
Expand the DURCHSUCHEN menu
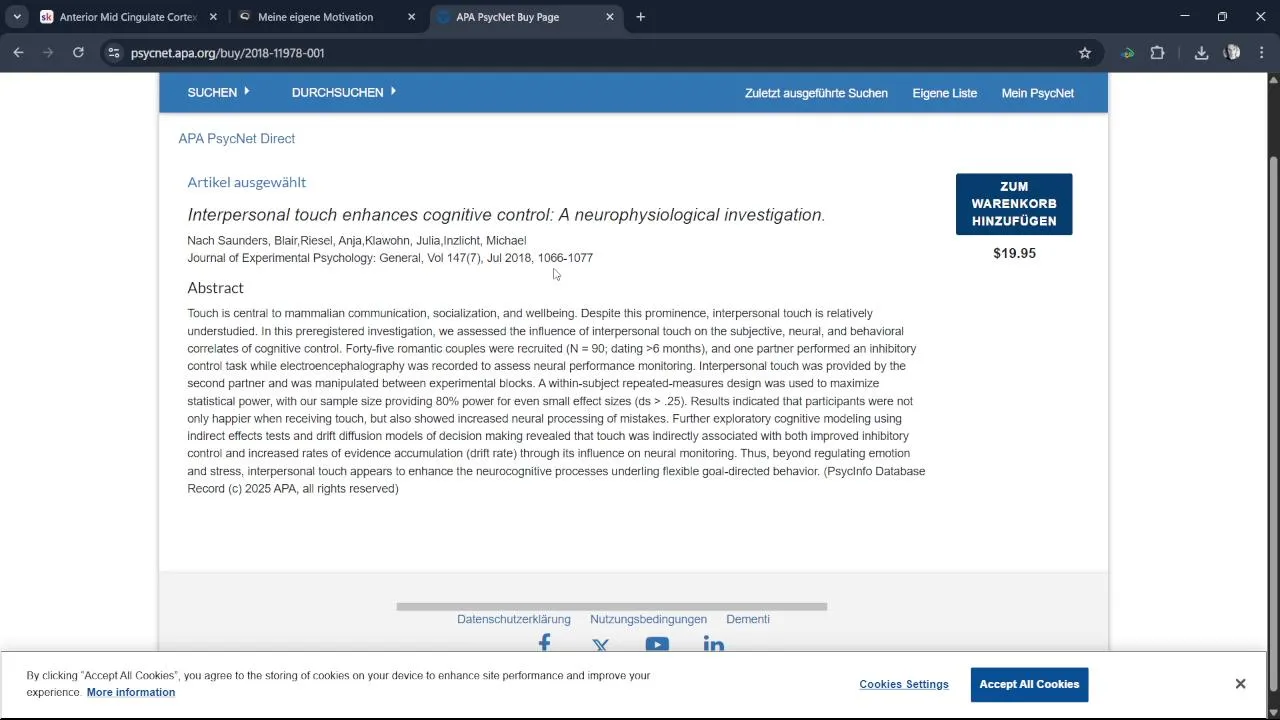coord(343,92)
